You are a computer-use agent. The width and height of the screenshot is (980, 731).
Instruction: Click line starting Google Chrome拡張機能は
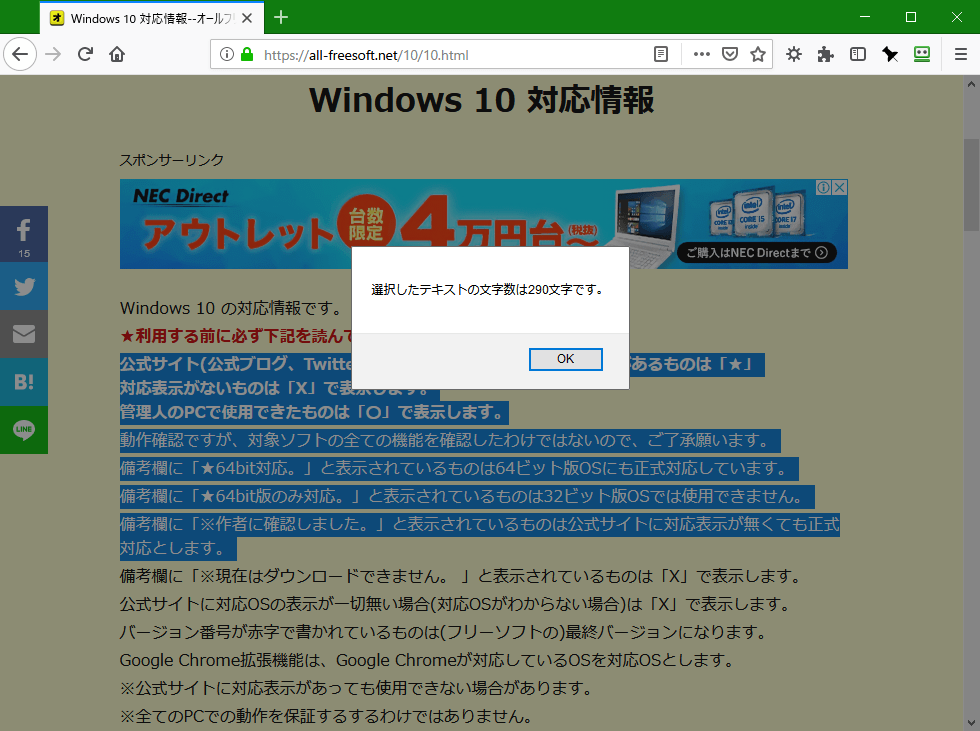(x=428, y=660)
